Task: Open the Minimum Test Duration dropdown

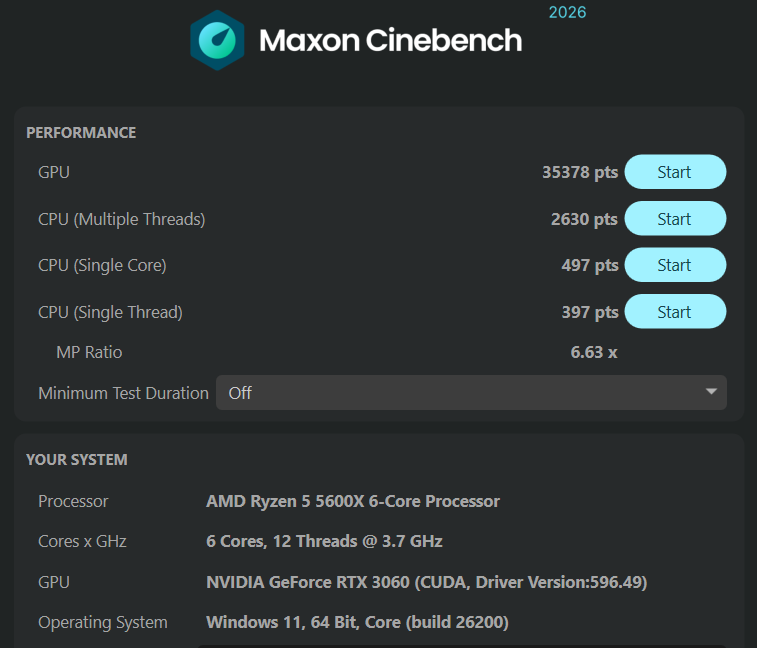Action: (x=471, y=393)
